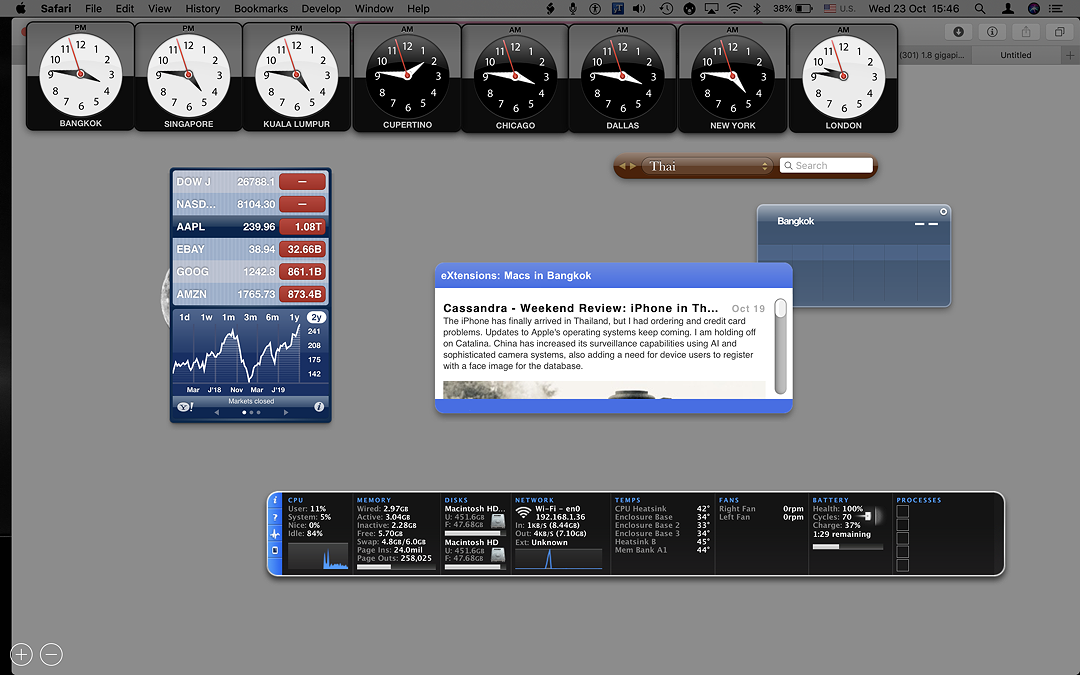Click the Wi-Fi status icon in menu bar
Viewport: 1080px width, 675px height.
(x=734, y=8)
